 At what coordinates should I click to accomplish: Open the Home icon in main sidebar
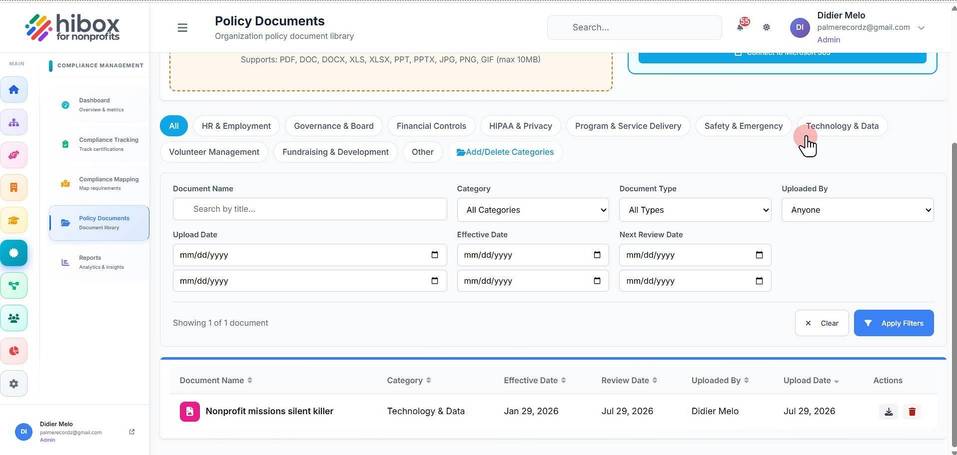click(x=13, y=90)
